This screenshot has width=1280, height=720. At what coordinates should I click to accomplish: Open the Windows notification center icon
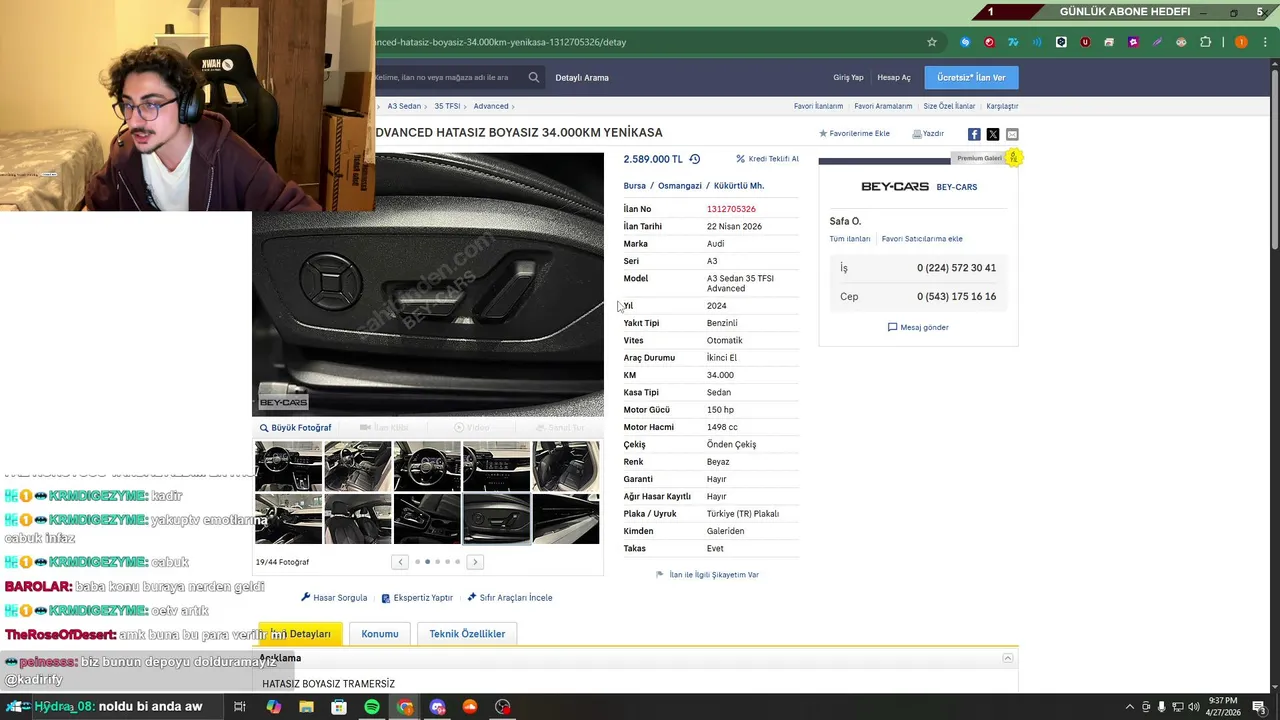click(x=1259, y=707)
